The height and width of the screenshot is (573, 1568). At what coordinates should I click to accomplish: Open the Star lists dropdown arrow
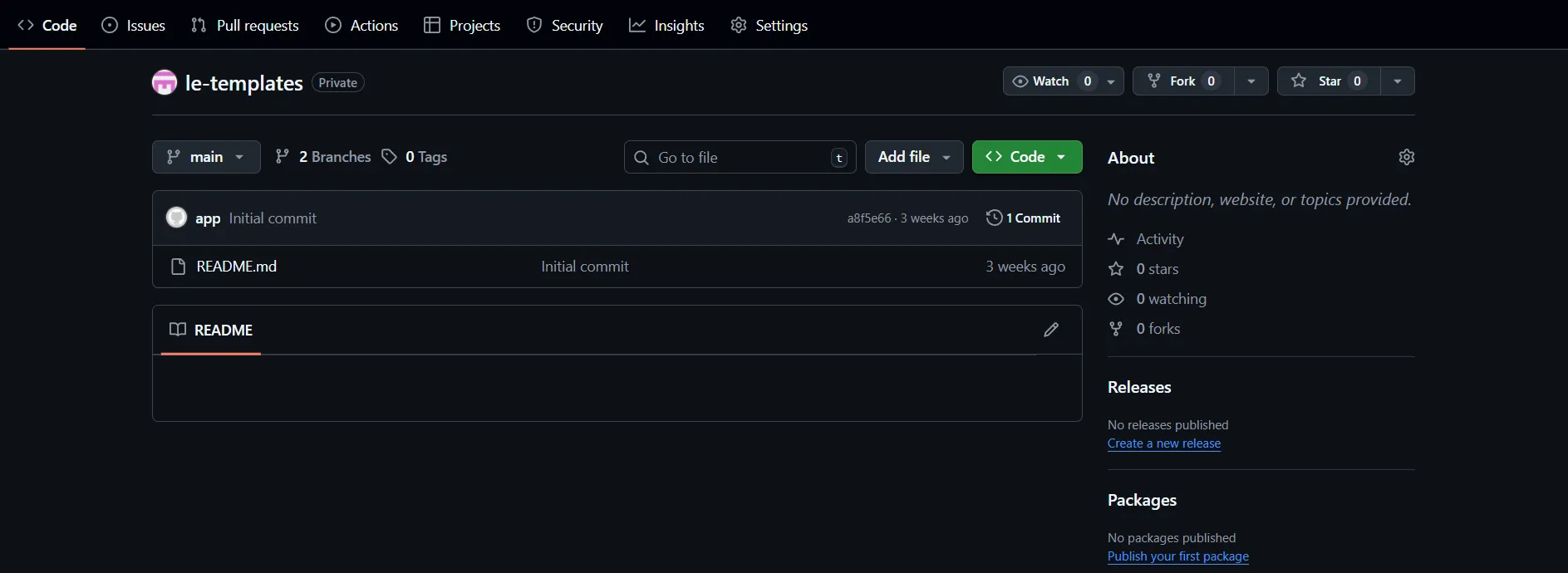click(1398, 81)
